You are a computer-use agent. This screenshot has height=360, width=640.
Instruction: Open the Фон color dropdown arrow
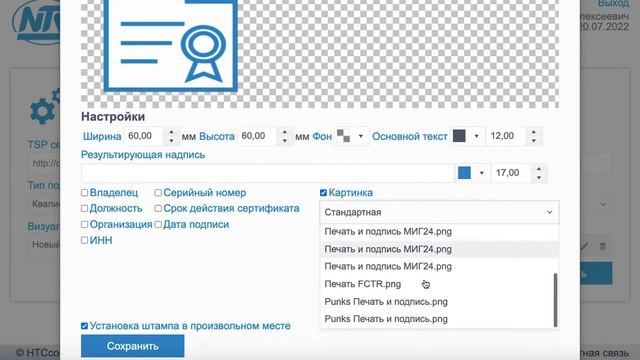tap(360, 136)
